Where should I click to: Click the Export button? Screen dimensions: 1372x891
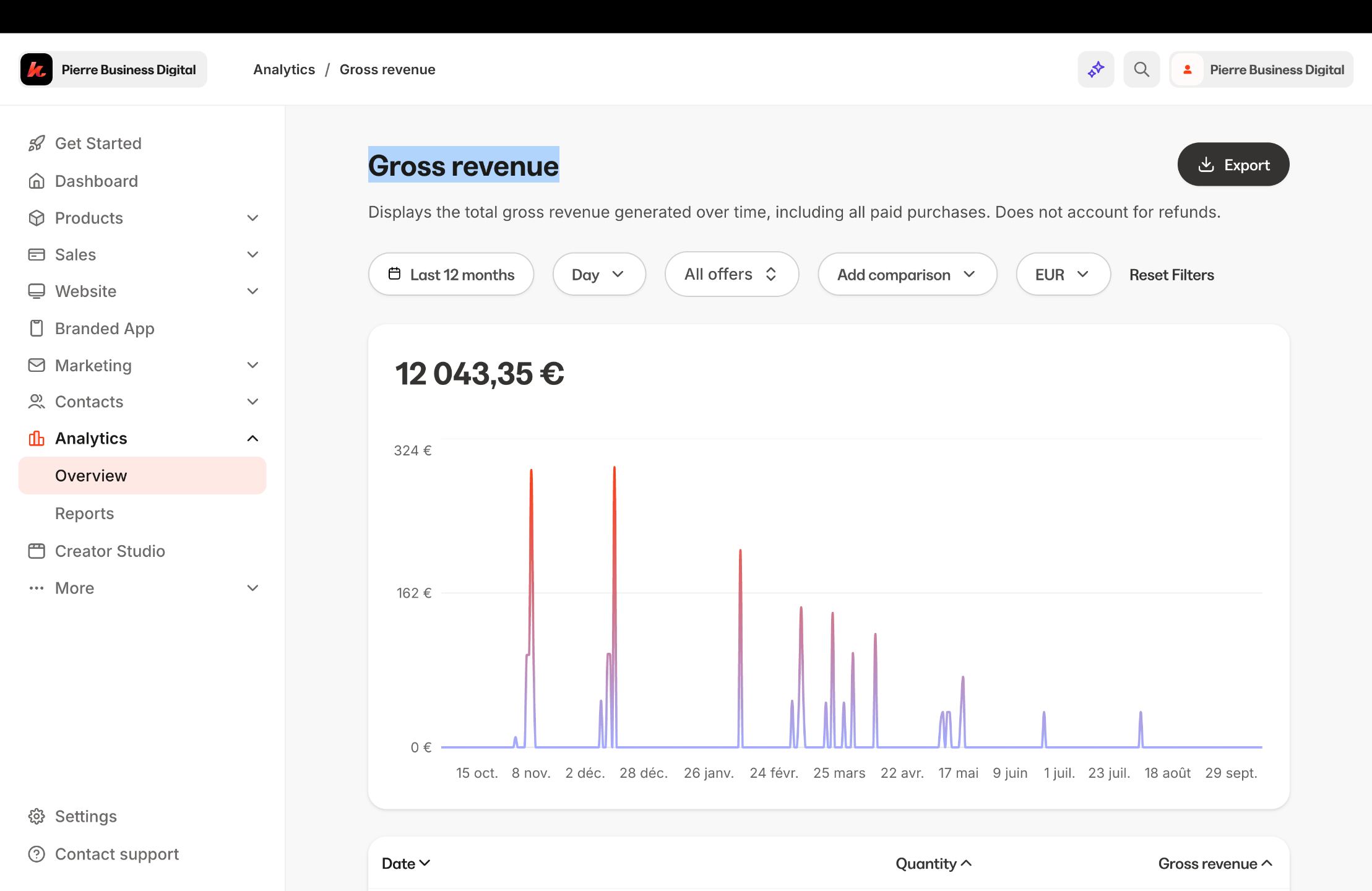(x=1233, y=165)
